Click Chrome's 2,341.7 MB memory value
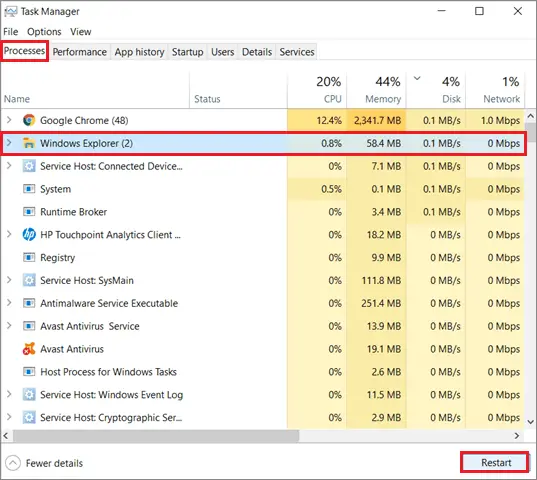This screenshot has width=537, height=480. pyautogui.click(x=377, y=121)
